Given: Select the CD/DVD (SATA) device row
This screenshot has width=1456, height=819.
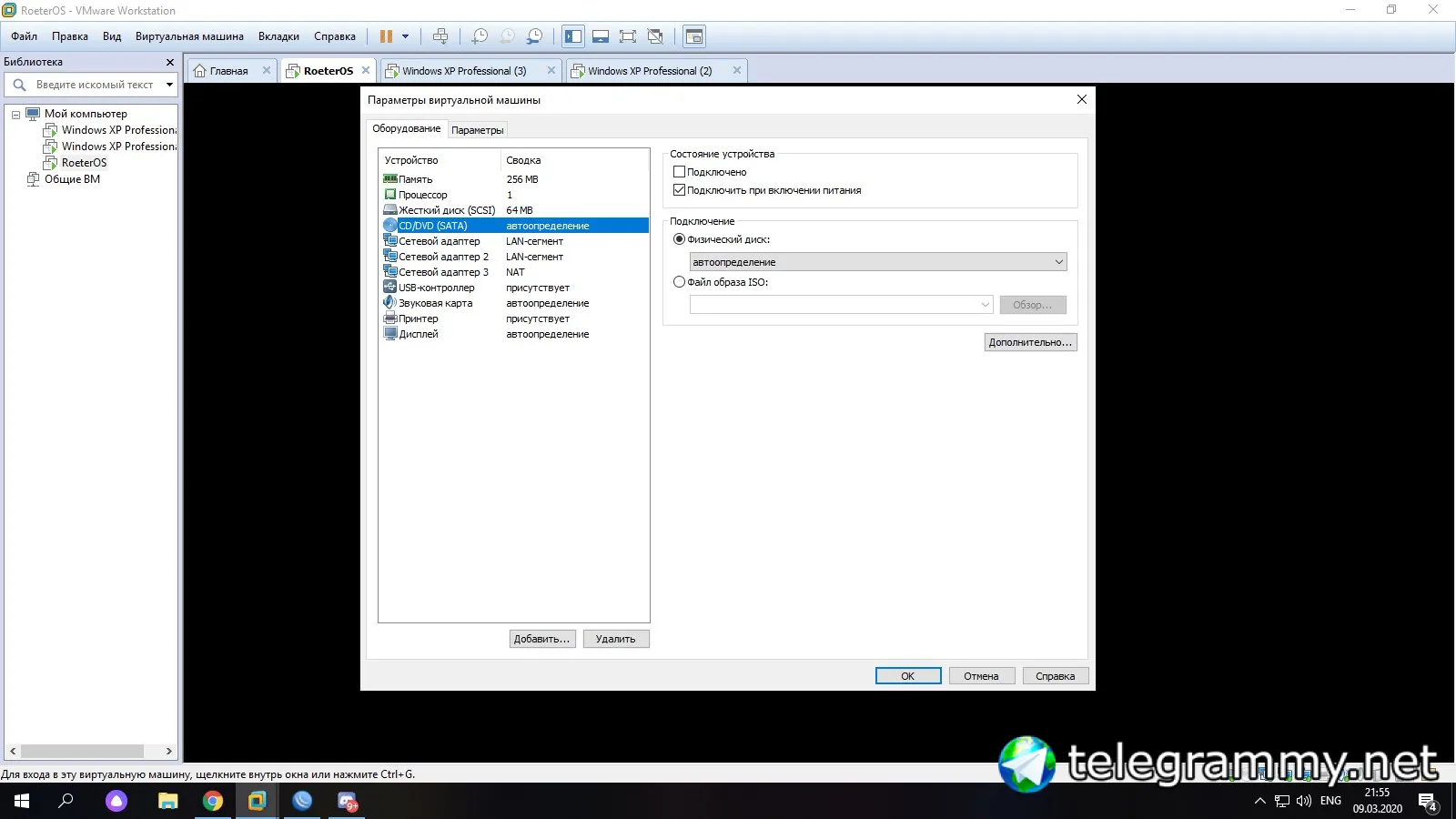Looking at the screenshot, I should click(x=514, y=226).
